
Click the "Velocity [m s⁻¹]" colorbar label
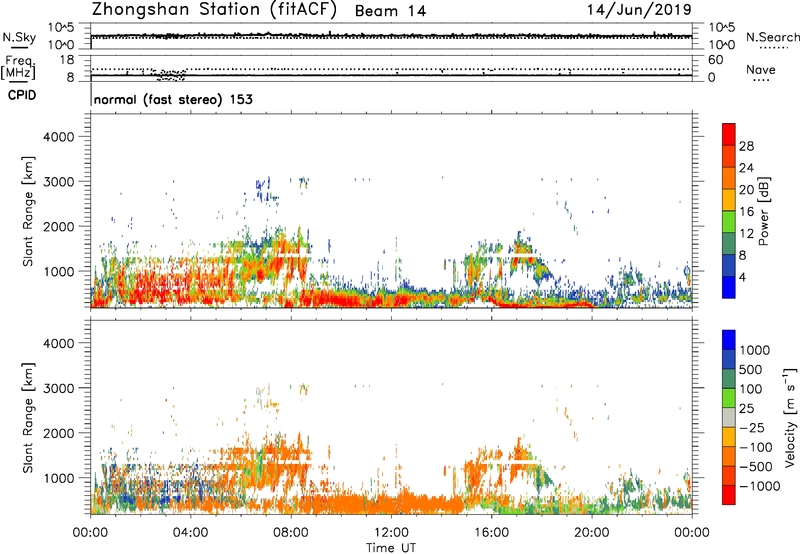tap(790, 417)
